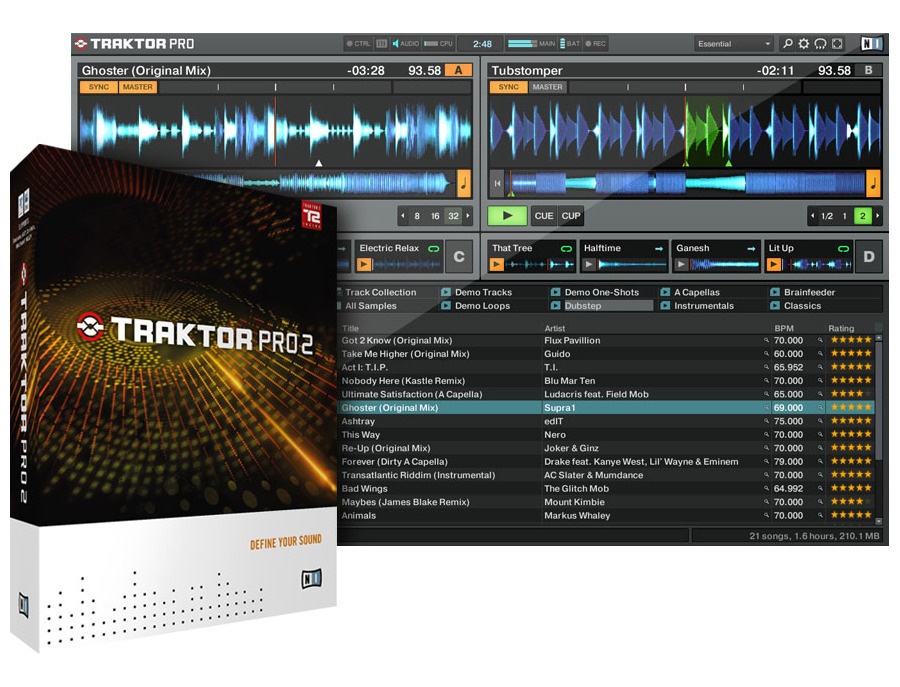Open the Essential layout dropdown

(x=734, y=44)
